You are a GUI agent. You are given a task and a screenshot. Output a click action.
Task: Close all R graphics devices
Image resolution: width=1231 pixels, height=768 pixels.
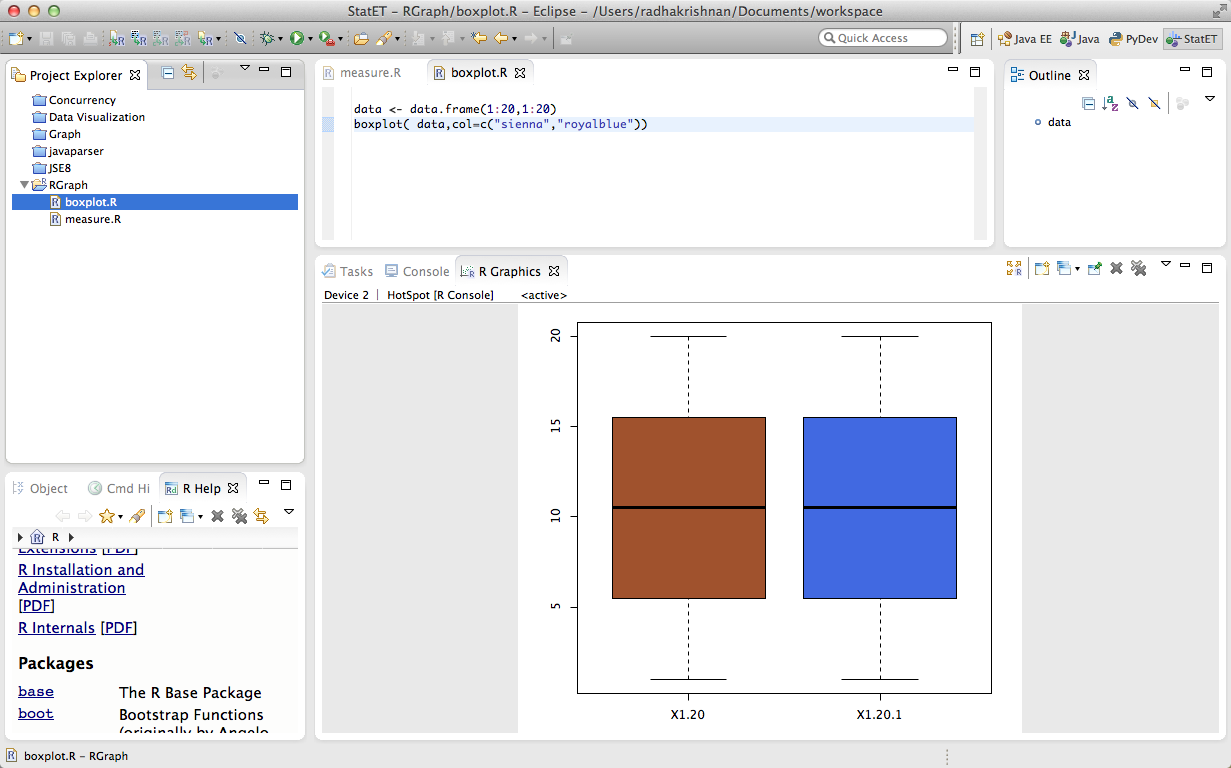click(x=1138, y=268)
